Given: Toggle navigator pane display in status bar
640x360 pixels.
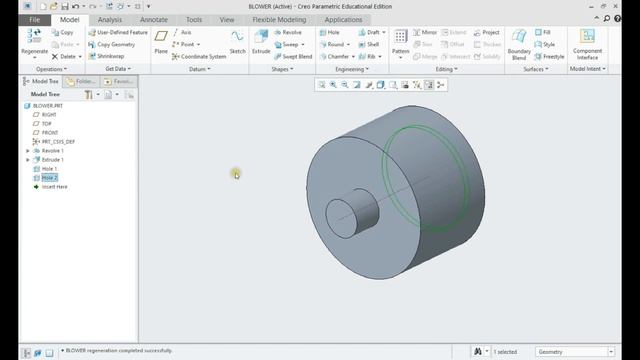Looking at the screenshot, I should [x=27, y=353].
